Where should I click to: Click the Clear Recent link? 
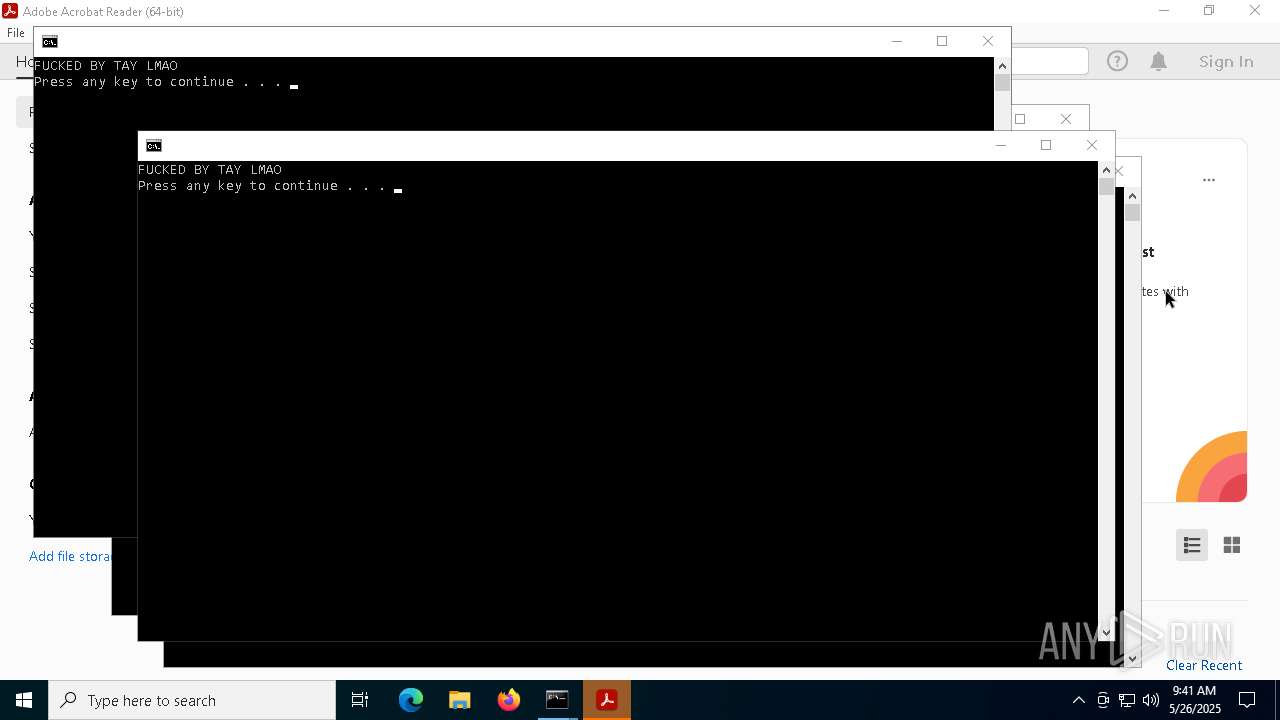[x=1204, y=665]
